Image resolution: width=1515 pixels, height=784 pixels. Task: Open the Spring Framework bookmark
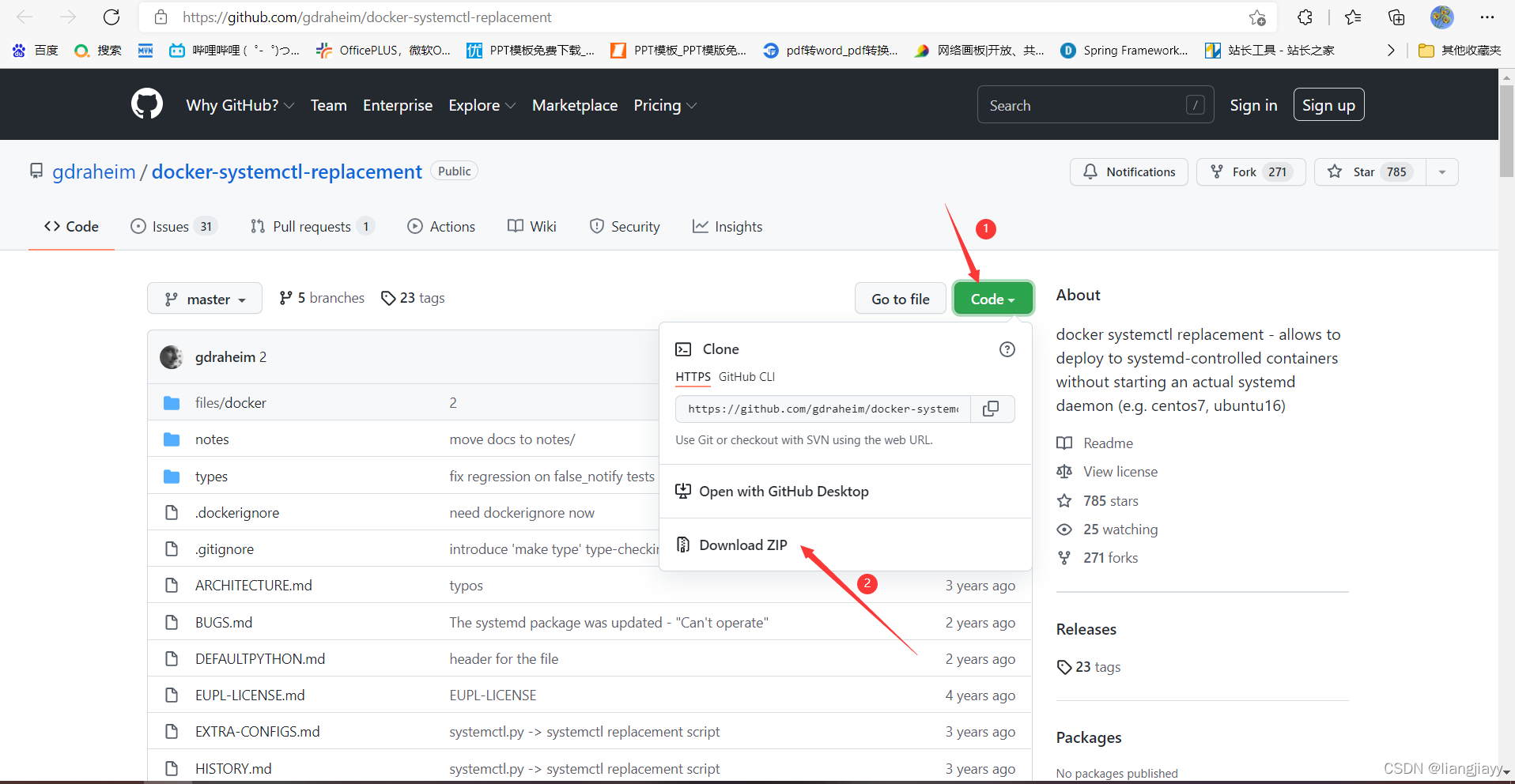[1124, 50]
